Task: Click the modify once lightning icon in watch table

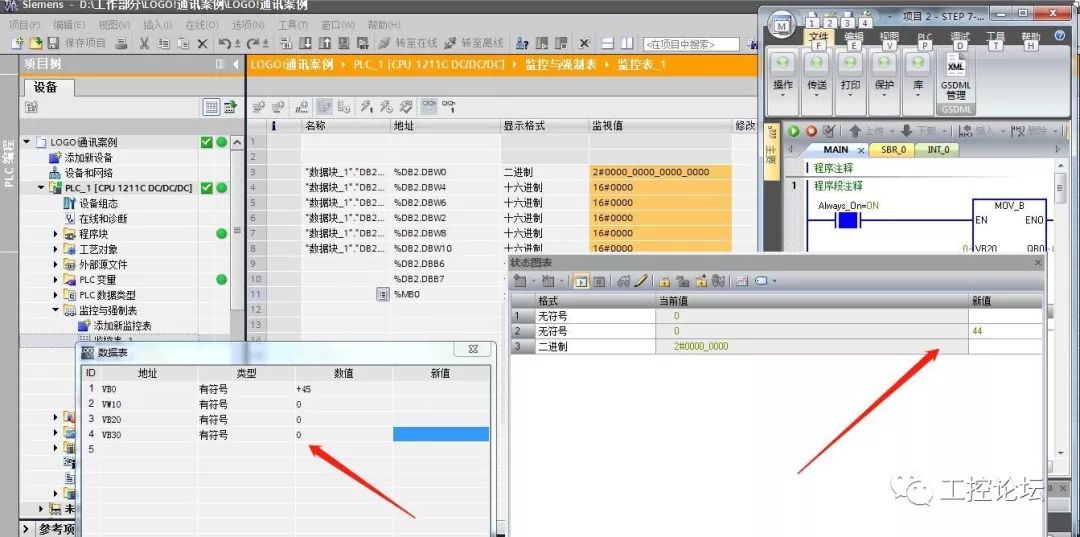Action: [367, 107]
